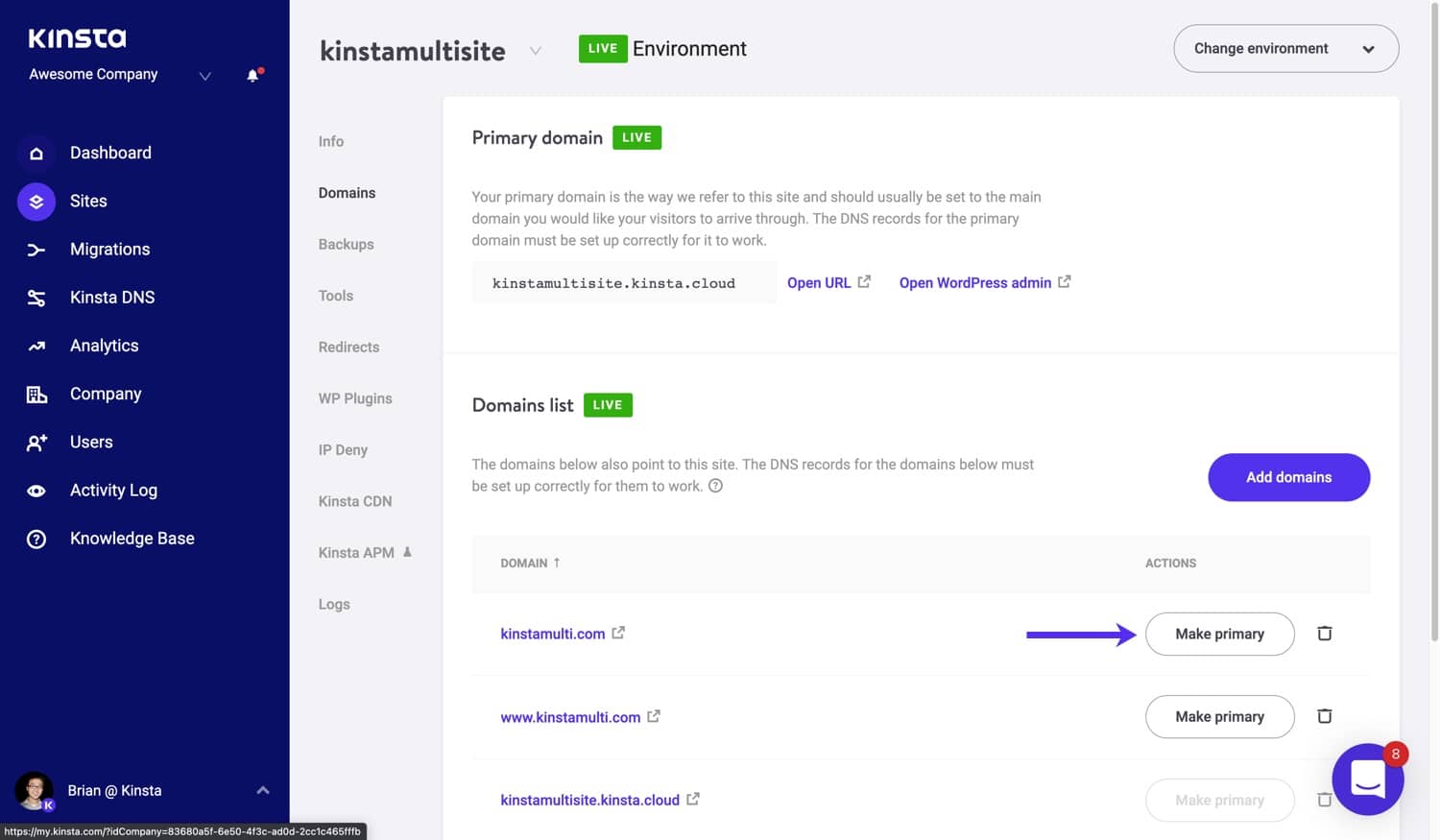Switch to the Backups tab
Image resolution: width=1440 pixels, height=840 pixels.
346,244
